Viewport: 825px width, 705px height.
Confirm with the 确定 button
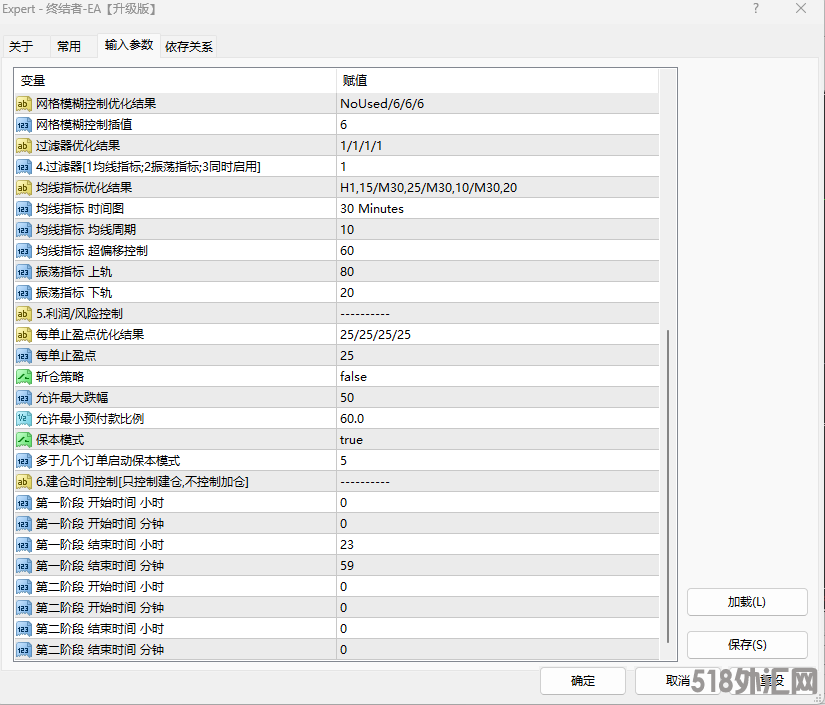pyautogui.click(x=582, y=681)
